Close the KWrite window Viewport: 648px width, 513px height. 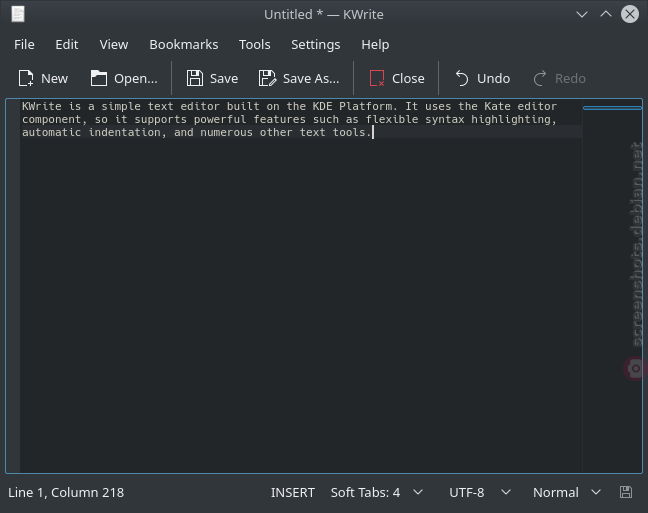[630, 14]
